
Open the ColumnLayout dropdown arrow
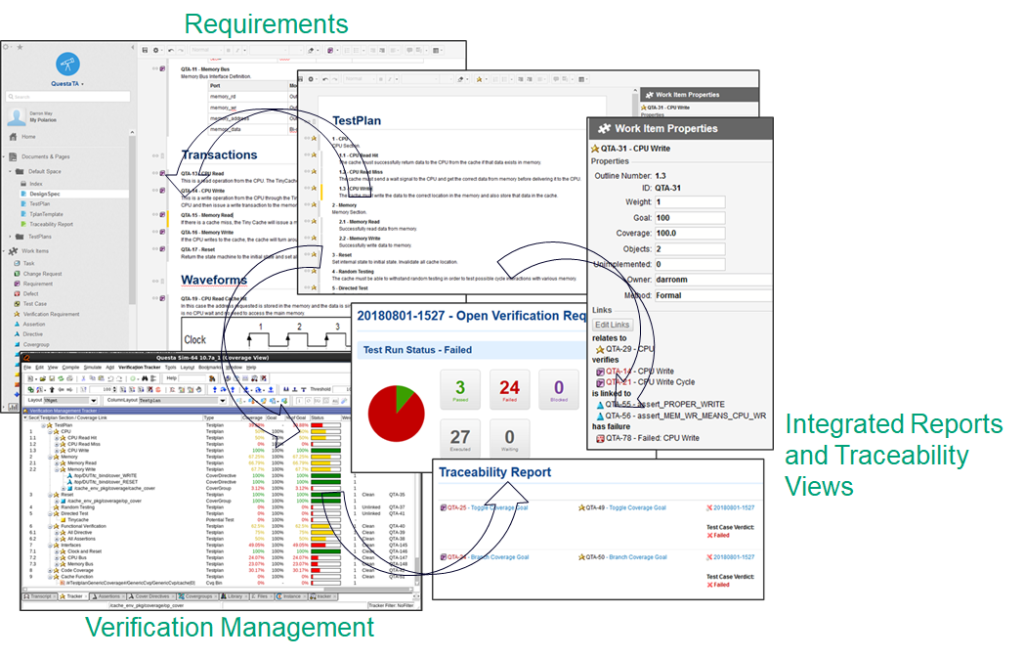click(x=223, y=400)
